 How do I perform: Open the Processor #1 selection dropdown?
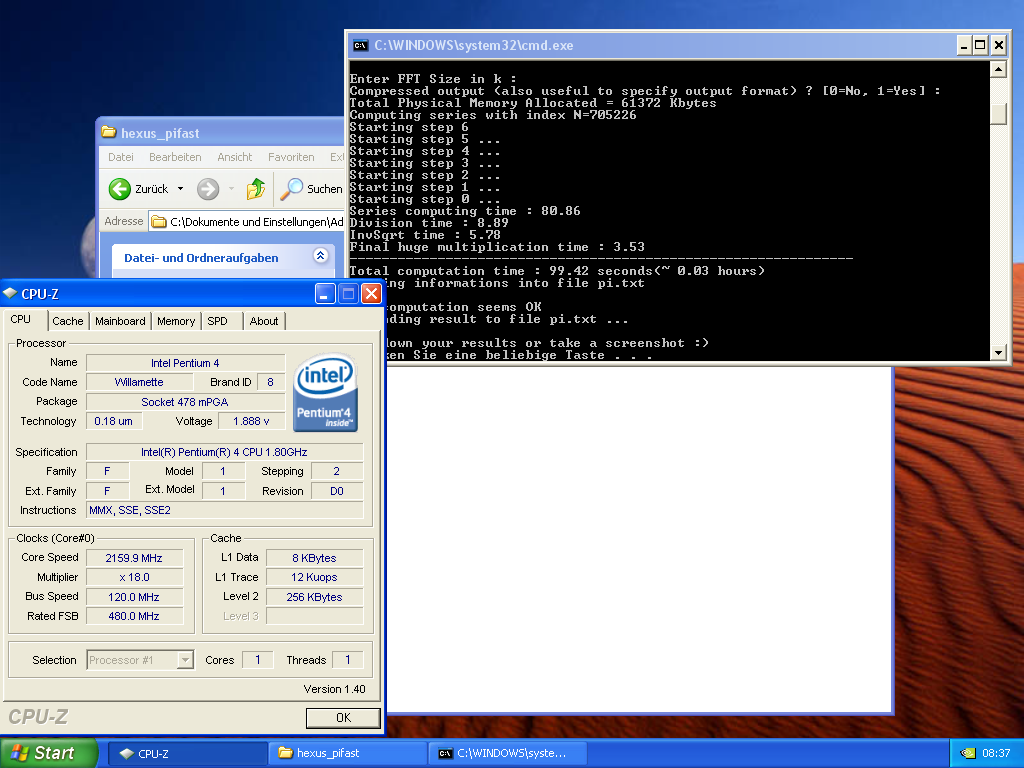coord(185,660)
